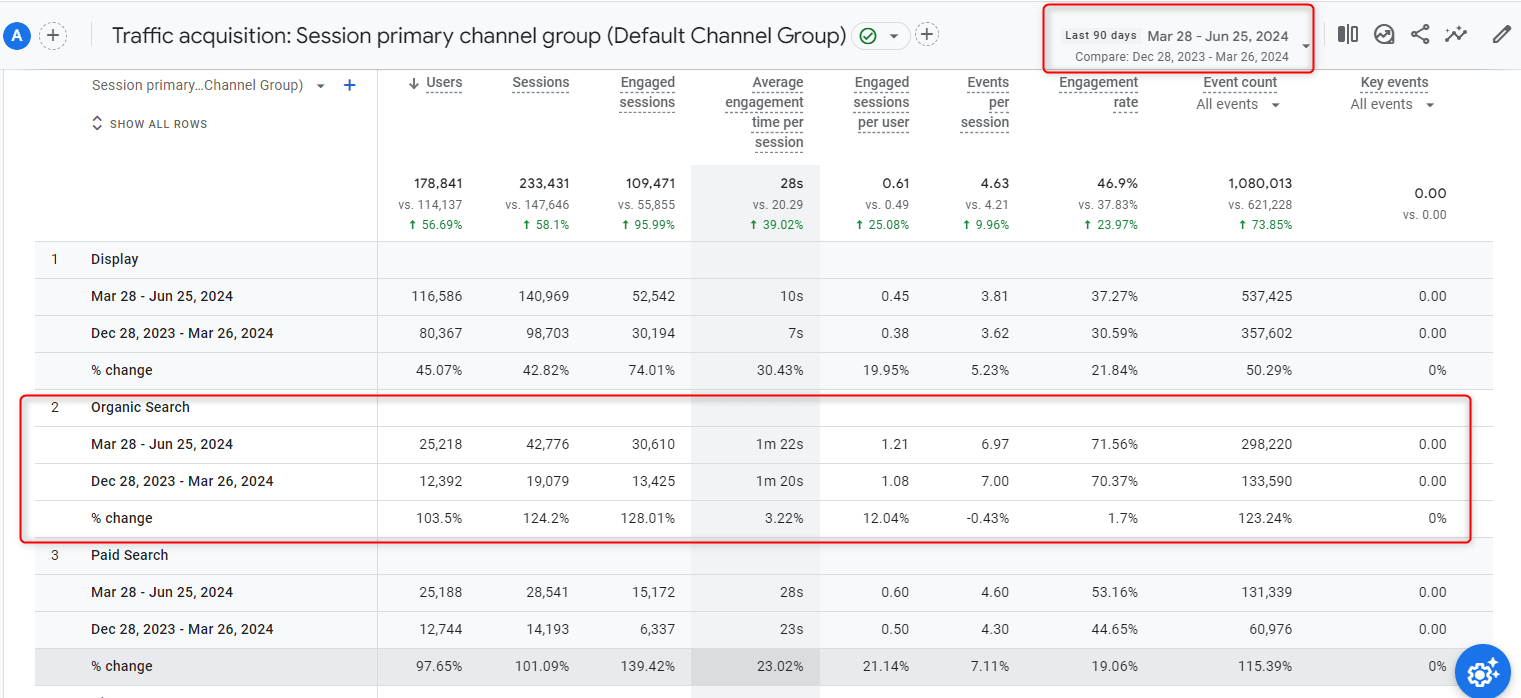1521x698 pixels.
Task: Click Organic Search 128.01% engaged sessions change
Action: (x=647, y=519)
